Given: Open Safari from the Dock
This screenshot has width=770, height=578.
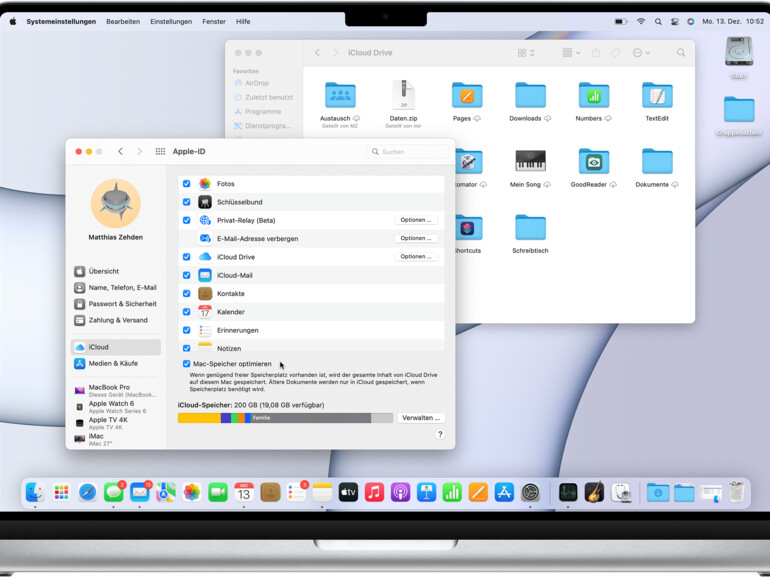Looking at the screenshot, I should [x=87, y=492].
